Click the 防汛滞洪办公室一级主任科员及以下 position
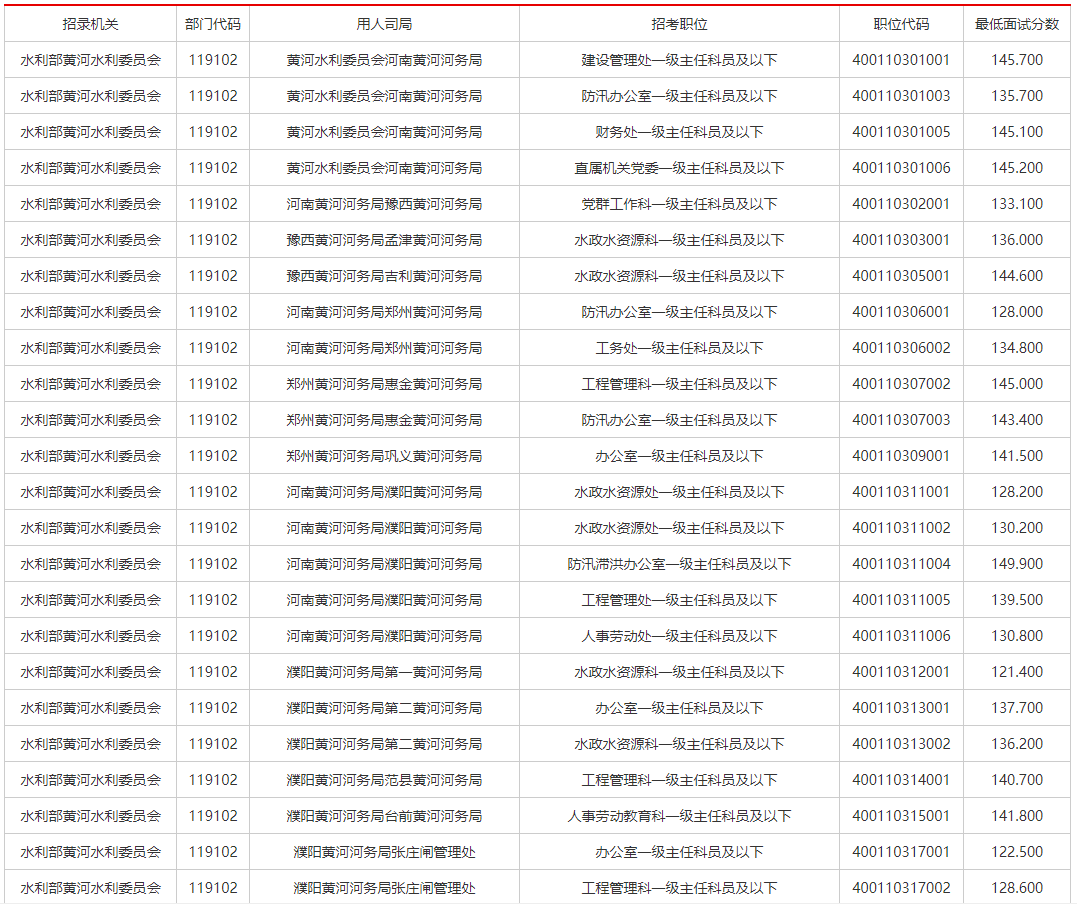Image resolution: width=1077 pixels, height=907 pixels. click(x=679, y=564)
